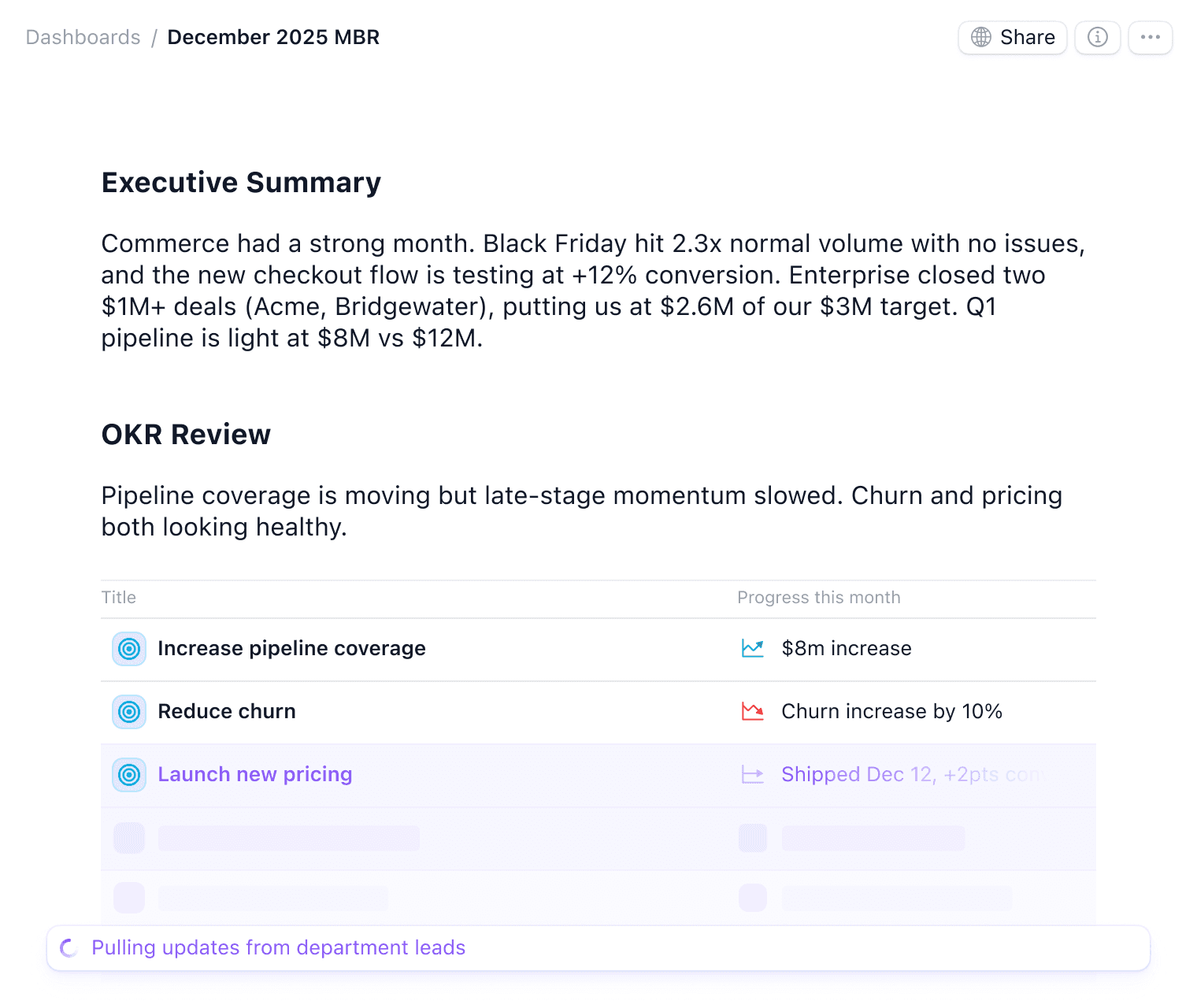Click the OKR Review heading
This screenshot has width=1197, height=1008.
tap(186, 435)
